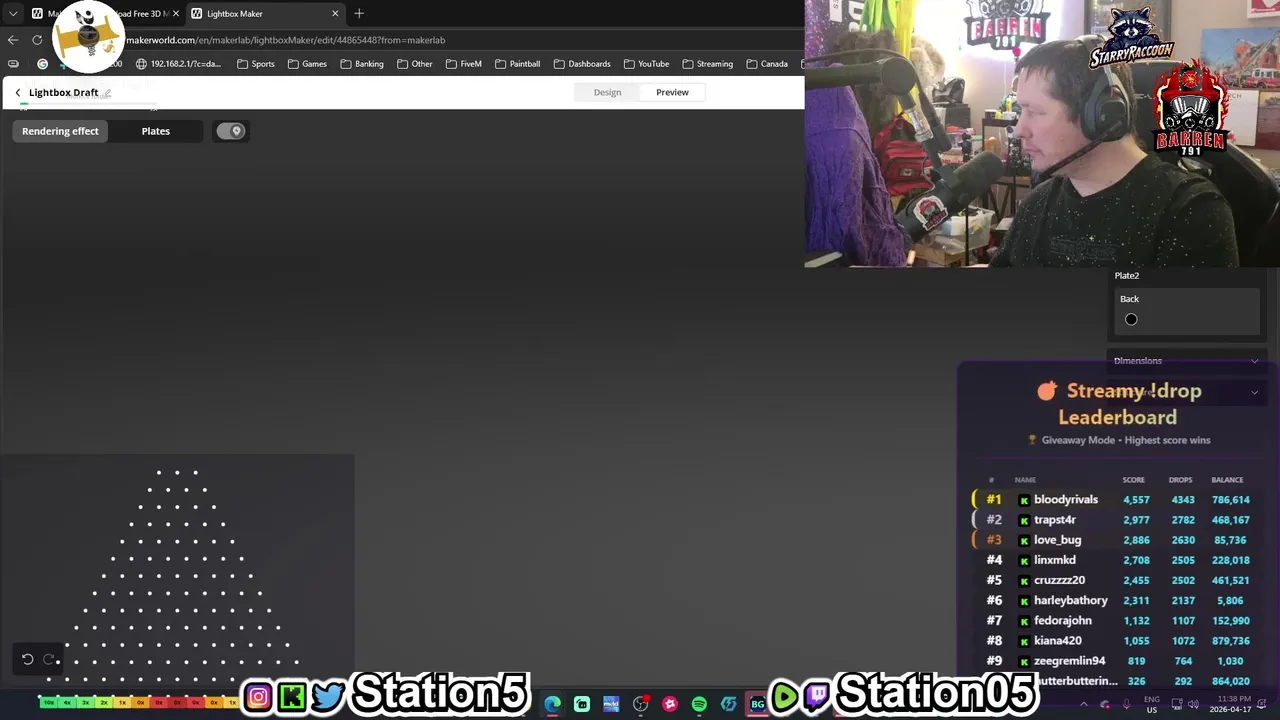1280x720 pixels.
Task: Open the Paintball bookmarks folder
Action: pos(517,64)
